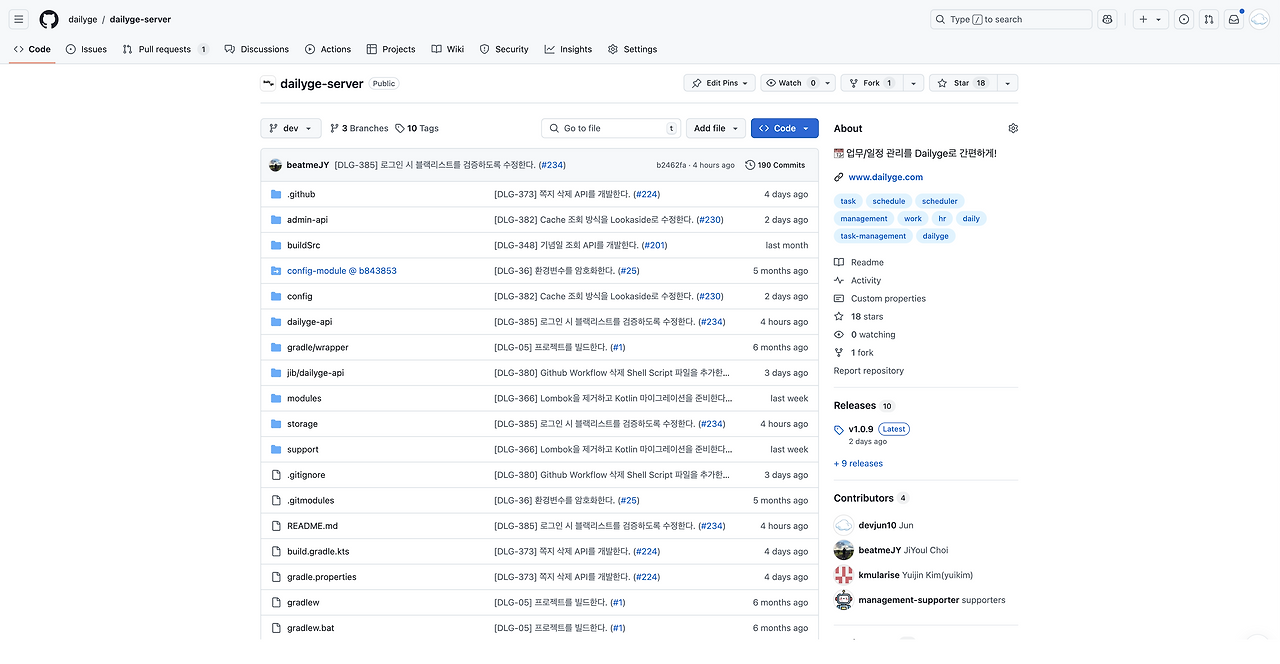Expand the Fork options dropdown arrow

point(913,83)
